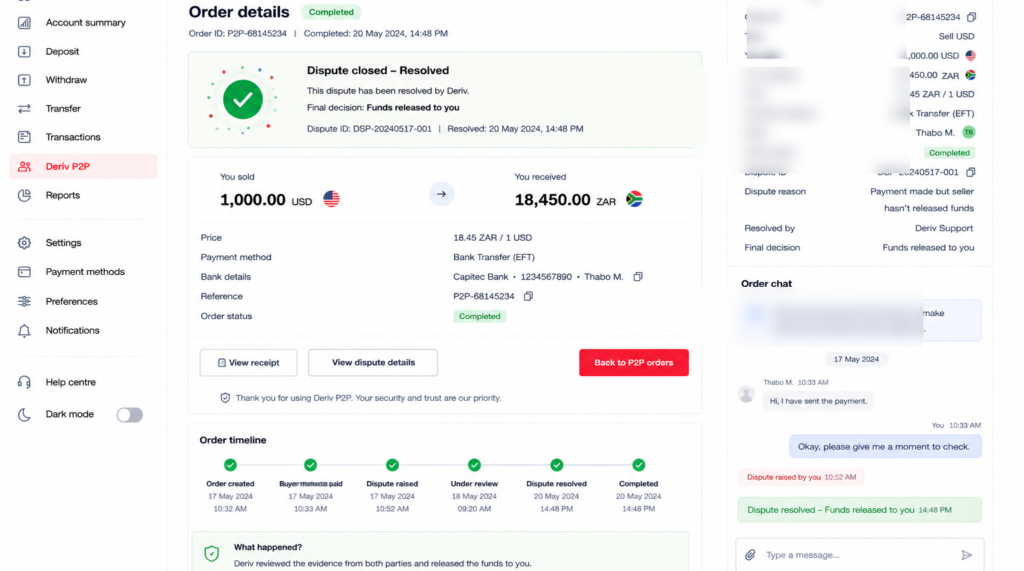Click the View dispute details button

click(x=373, y=363)
